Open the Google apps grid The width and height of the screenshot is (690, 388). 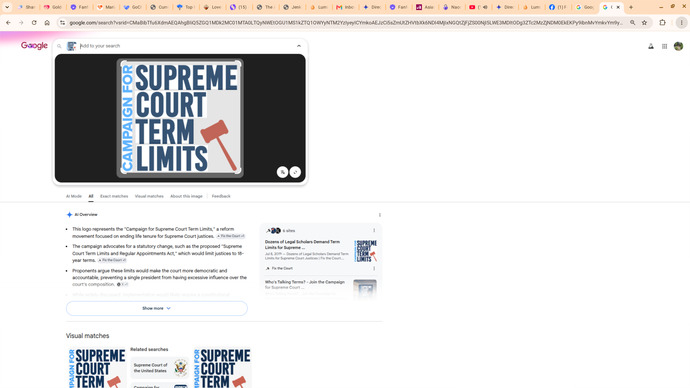click(664, 46)
